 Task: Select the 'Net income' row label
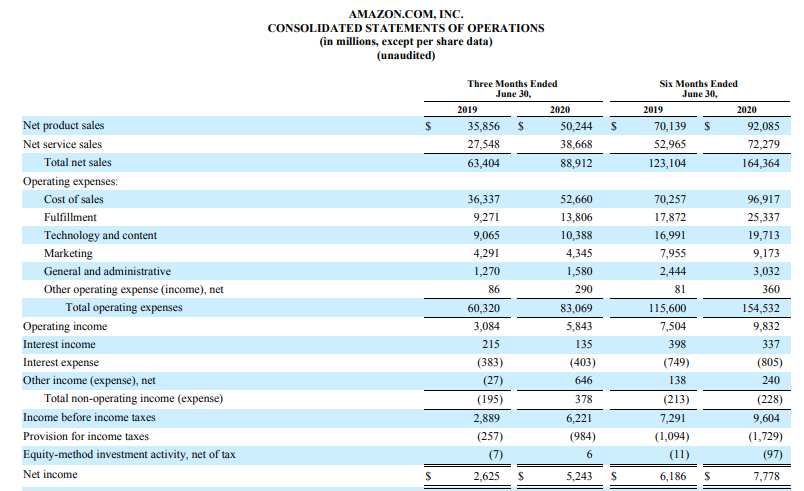click(50, 475)
